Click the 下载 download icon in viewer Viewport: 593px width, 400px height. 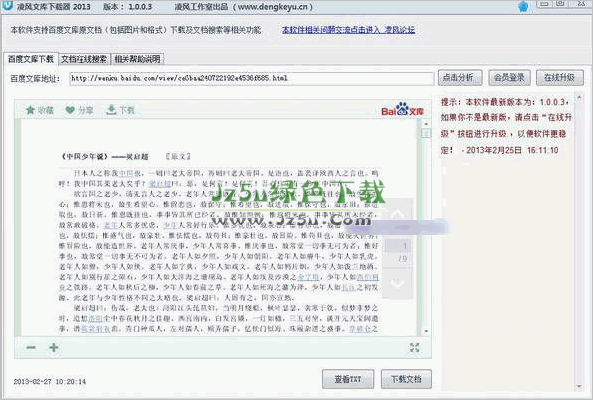tap(111, 110)
